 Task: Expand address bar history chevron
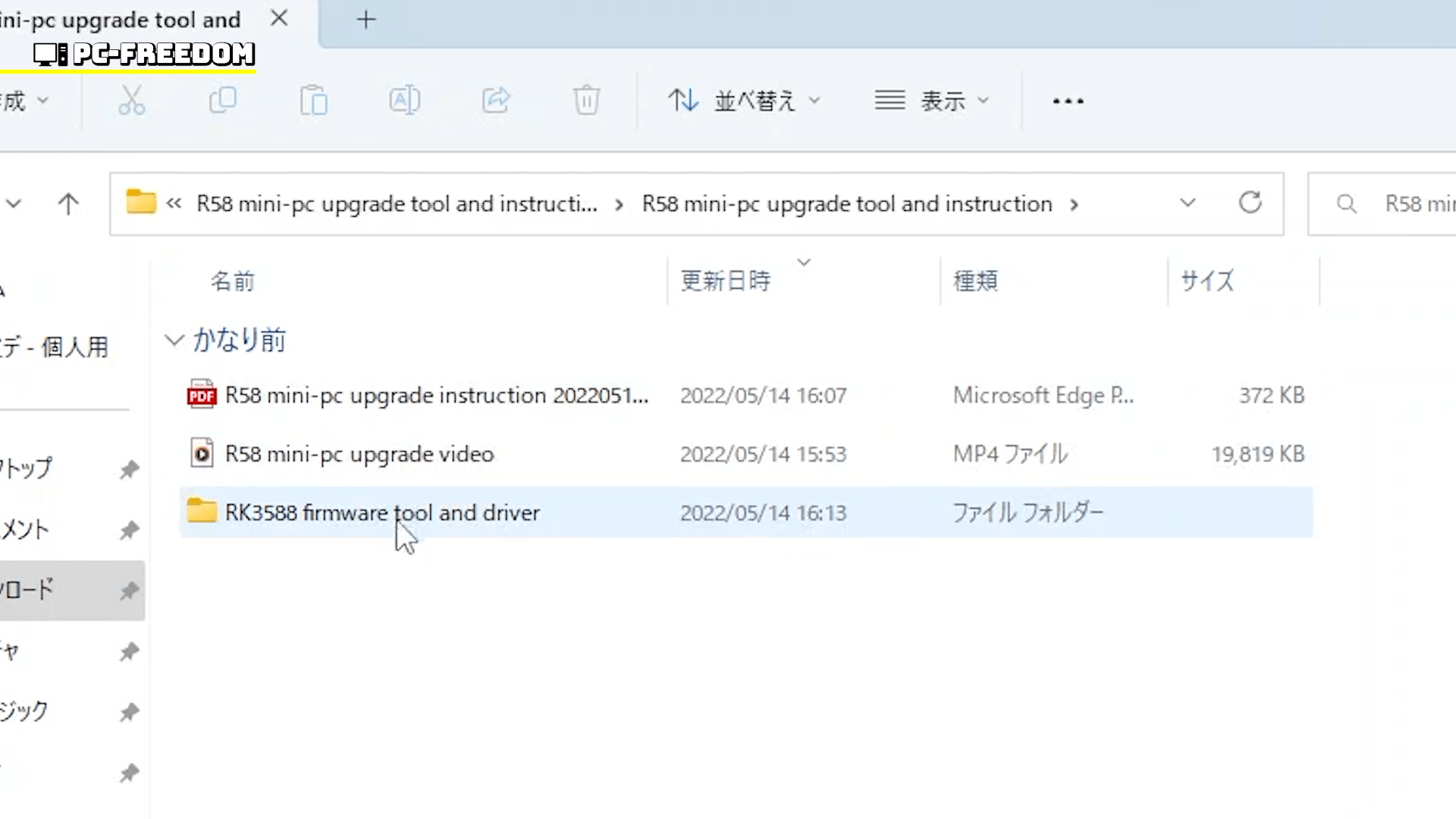point(1188,203)
